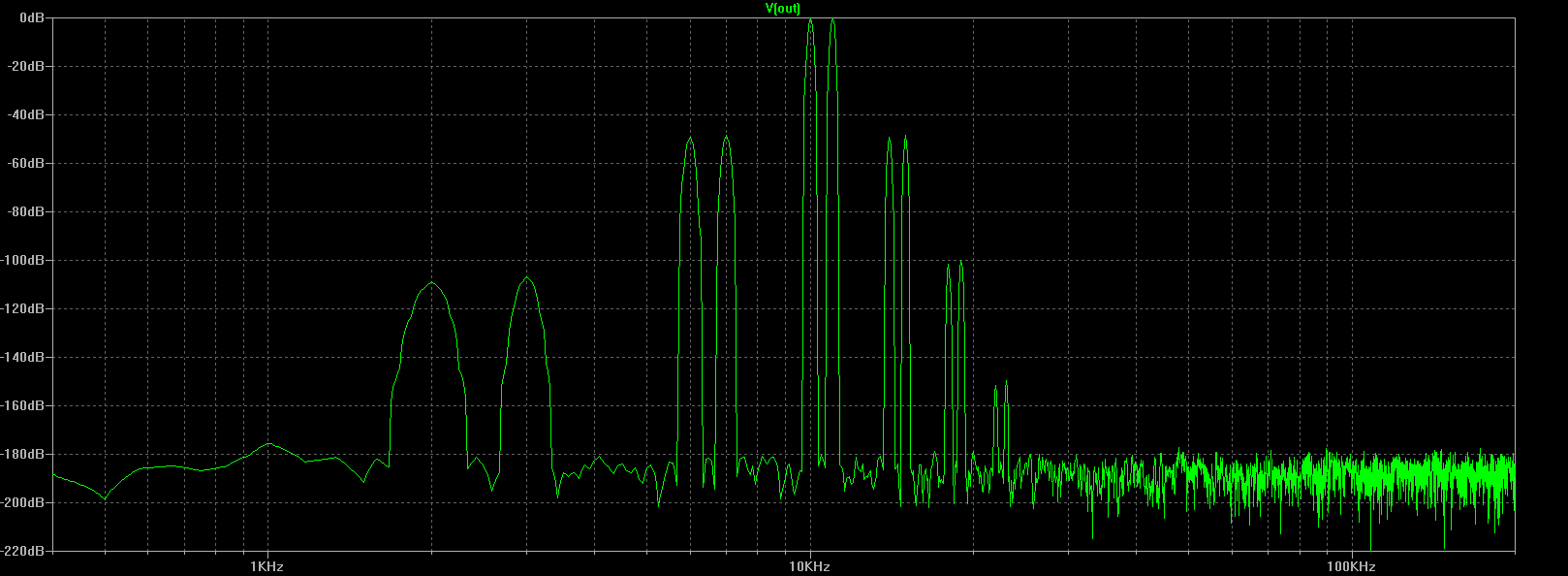This screenshot has width=1568, height=576.
Task: Click the -20dB axis label
Action: (x=26, y=66)
